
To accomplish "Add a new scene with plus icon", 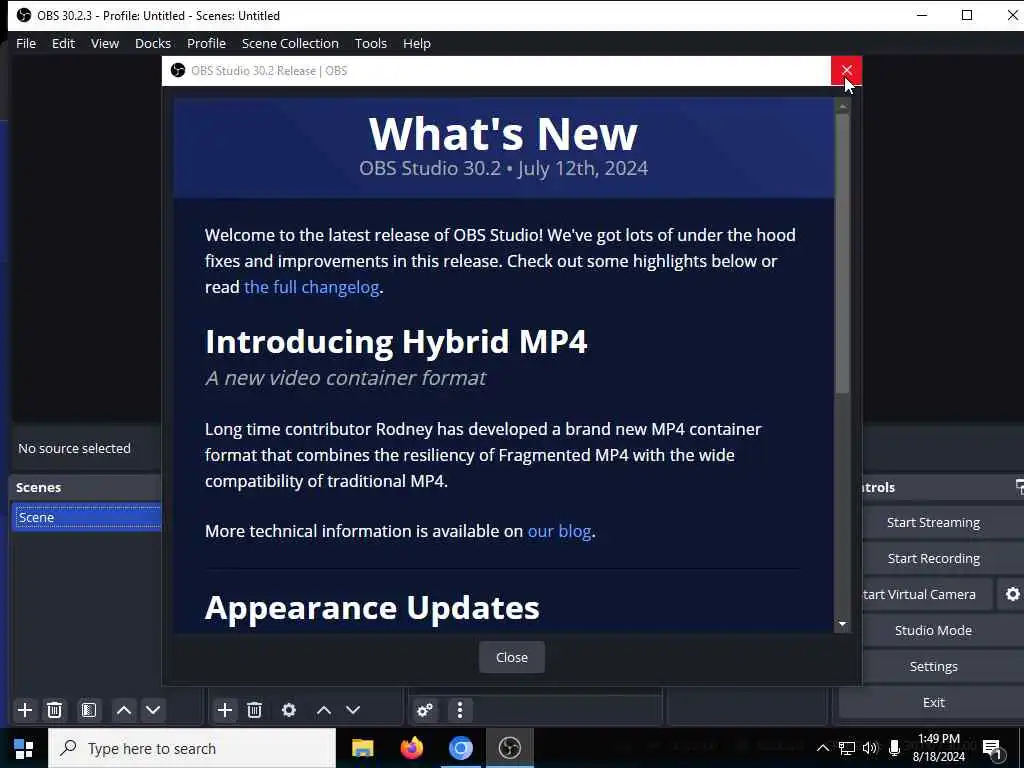I will point(25,710).
